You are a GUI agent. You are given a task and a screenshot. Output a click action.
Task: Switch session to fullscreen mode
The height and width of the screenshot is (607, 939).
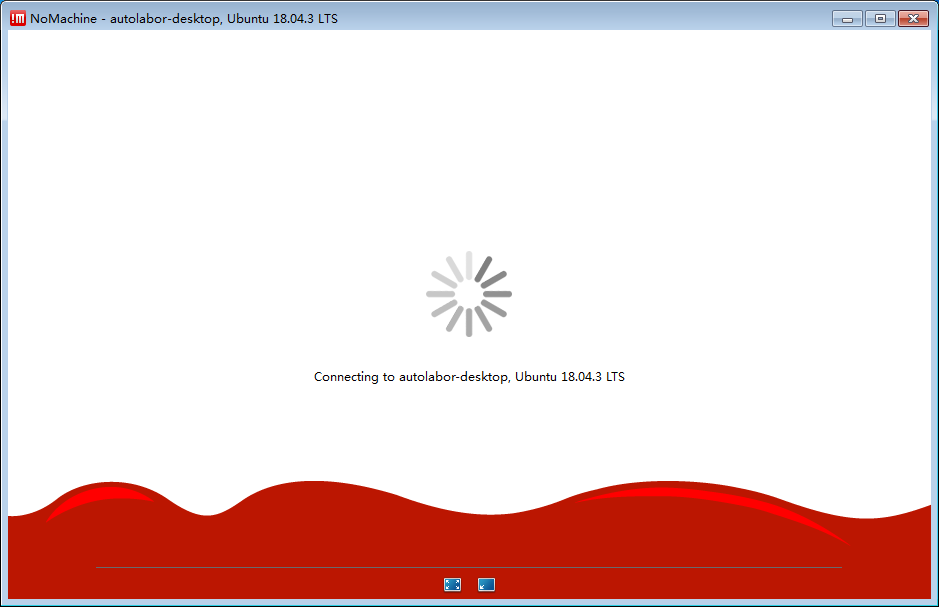tap(452, 585)
